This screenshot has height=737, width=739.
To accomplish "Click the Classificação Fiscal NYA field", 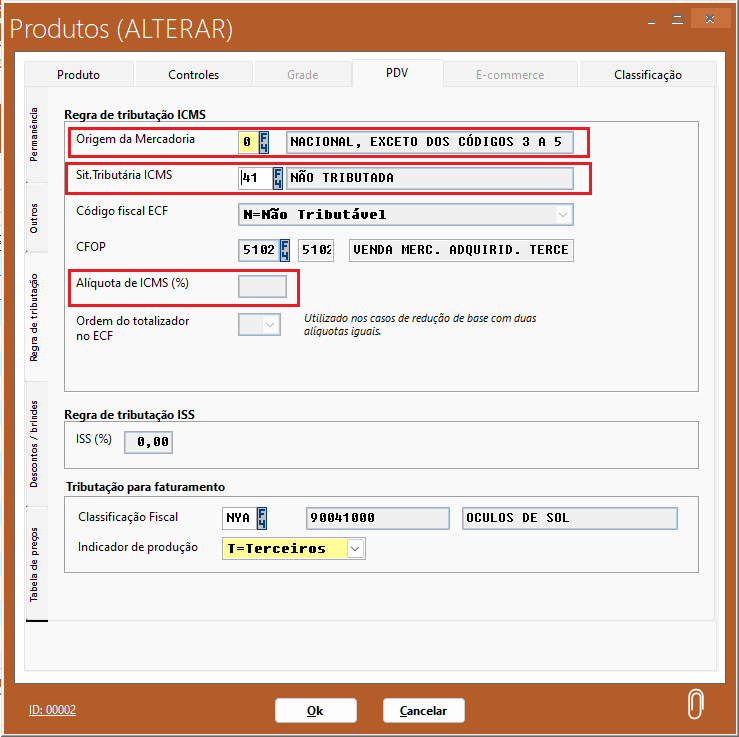I will 239,518.
